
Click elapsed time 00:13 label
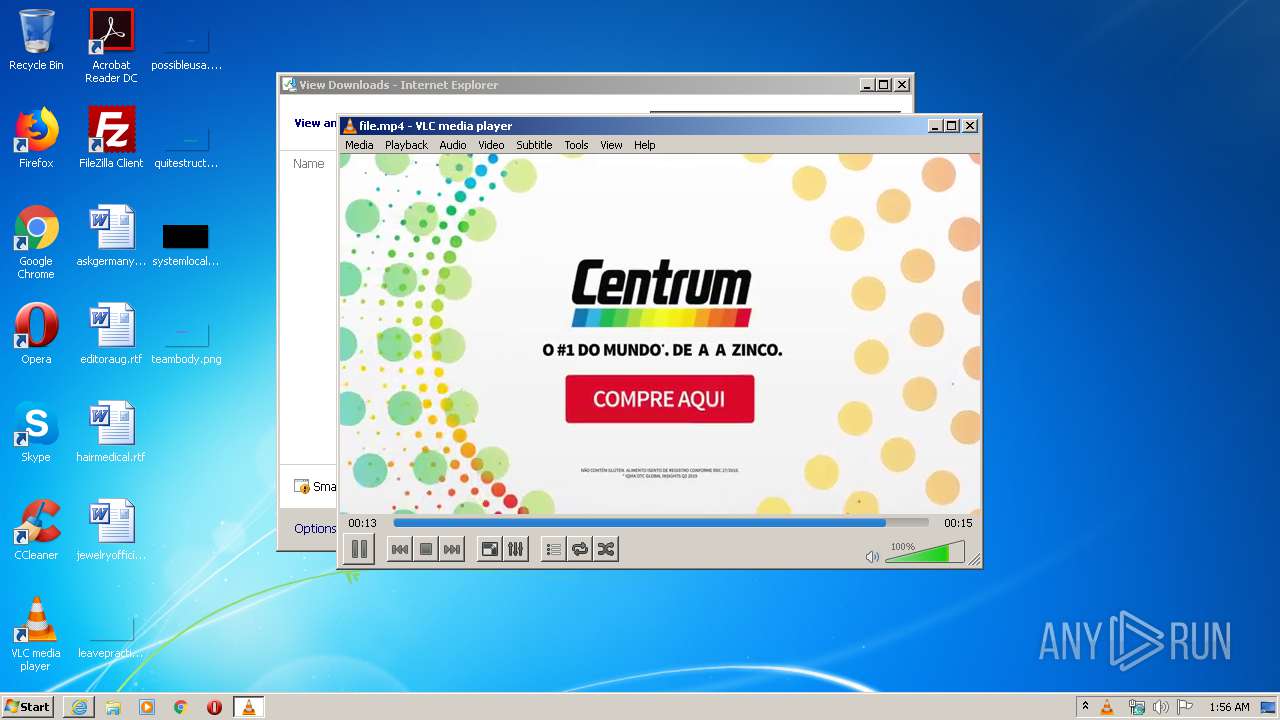[x=362, y=523]
